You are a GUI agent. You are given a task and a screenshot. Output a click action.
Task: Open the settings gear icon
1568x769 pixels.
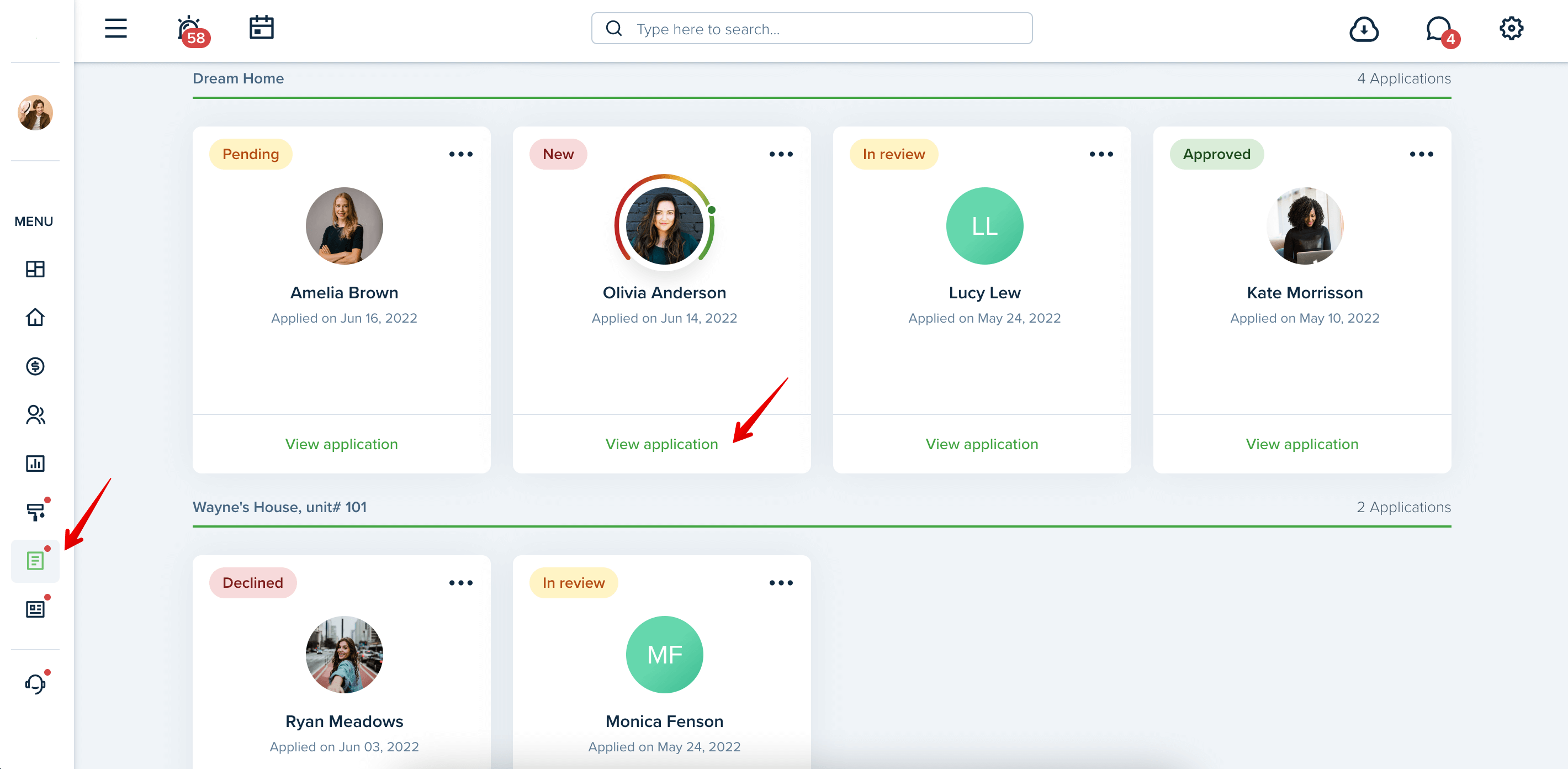pyautogui.click(x=1511, y=28)
